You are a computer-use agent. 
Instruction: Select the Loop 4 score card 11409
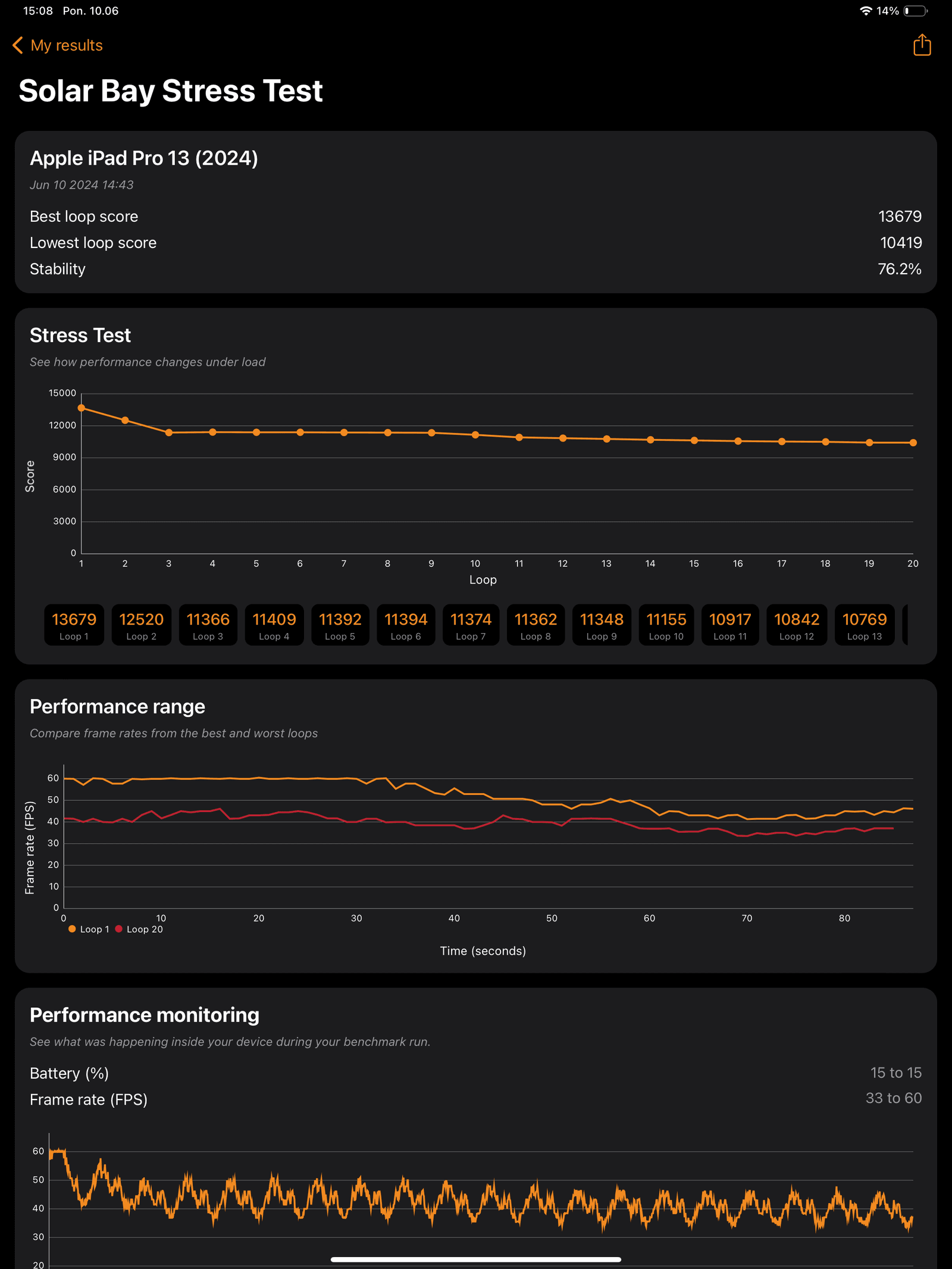pyautogui.click(x=274, y=625)
